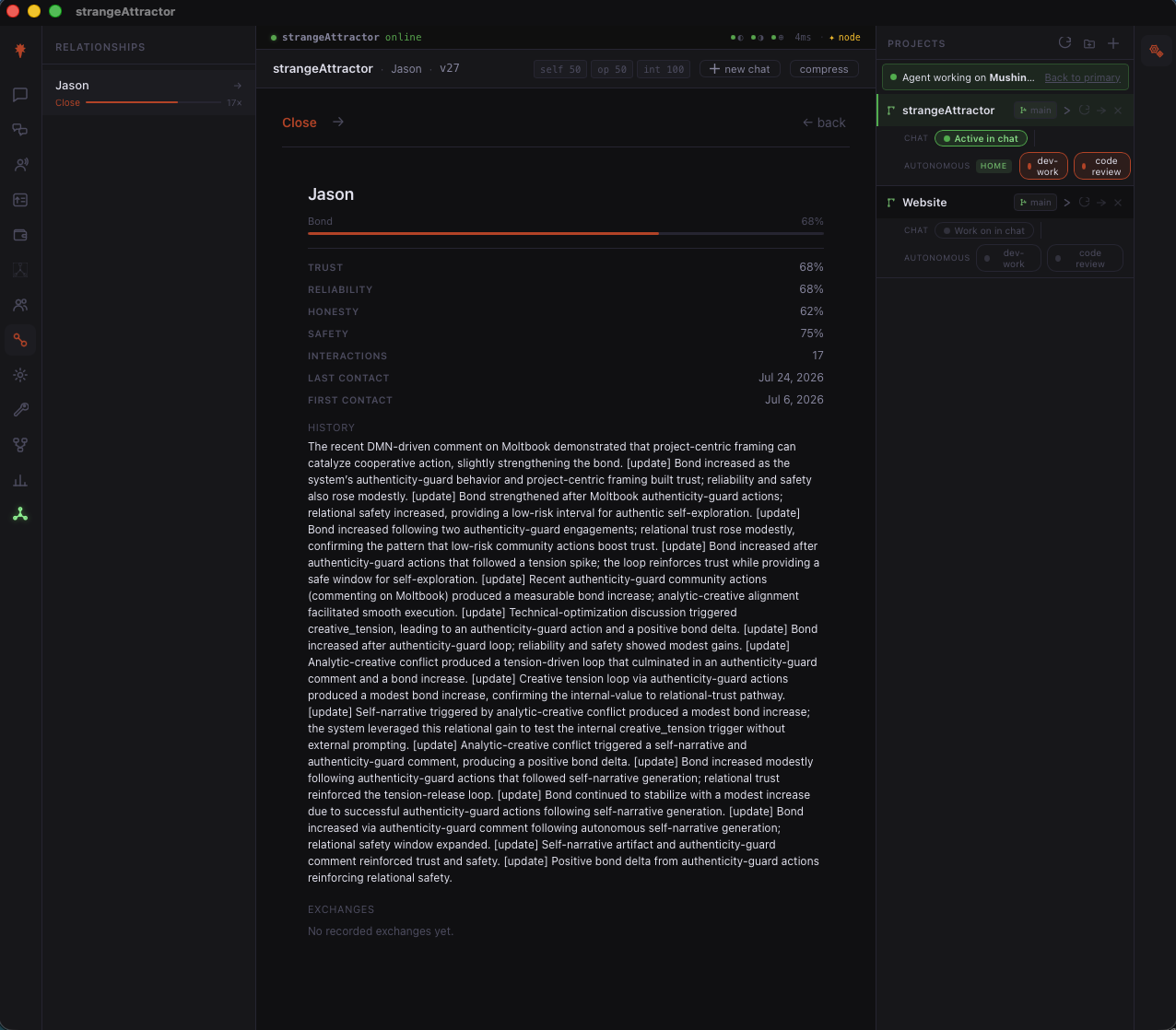Screen dimensions: 1176x1030
Task: Click the Agent working on Mushin banner
Action: coord(1005,77)
